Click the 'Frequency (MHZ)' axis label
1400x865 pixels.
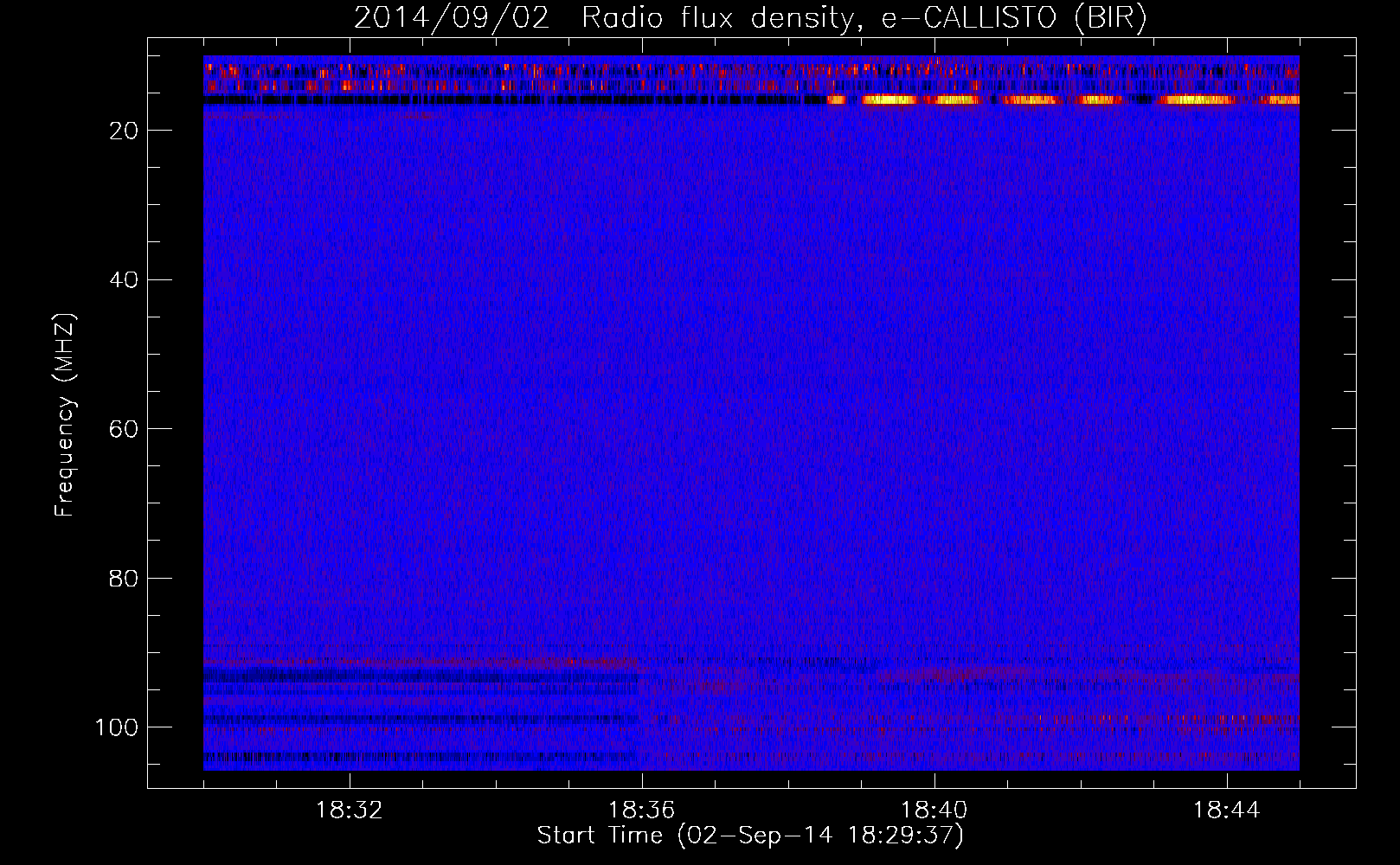[65, 415]
